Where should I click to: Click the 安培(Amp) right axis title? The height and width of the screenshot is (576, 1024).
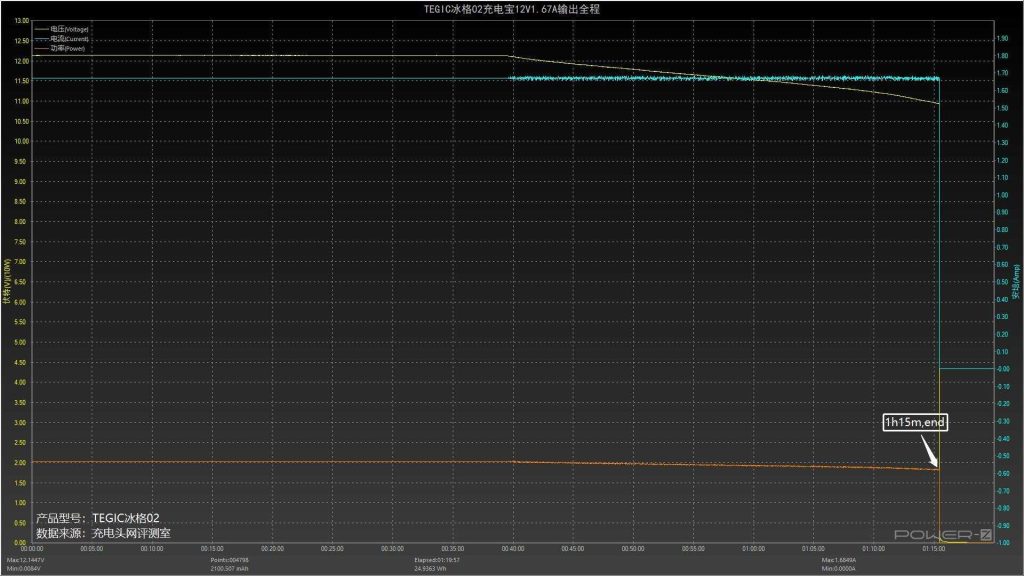click(x=1016, y=281)
